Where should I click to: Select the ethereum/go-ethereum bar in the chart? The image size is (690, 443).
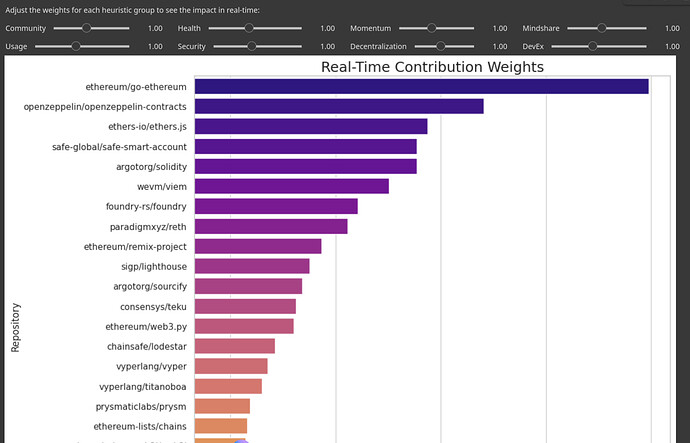[421, 87]
